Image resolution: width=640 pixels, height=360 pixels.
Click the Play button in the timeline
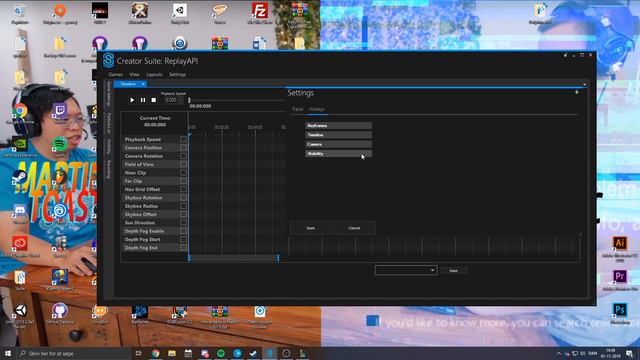pos(132,100)
